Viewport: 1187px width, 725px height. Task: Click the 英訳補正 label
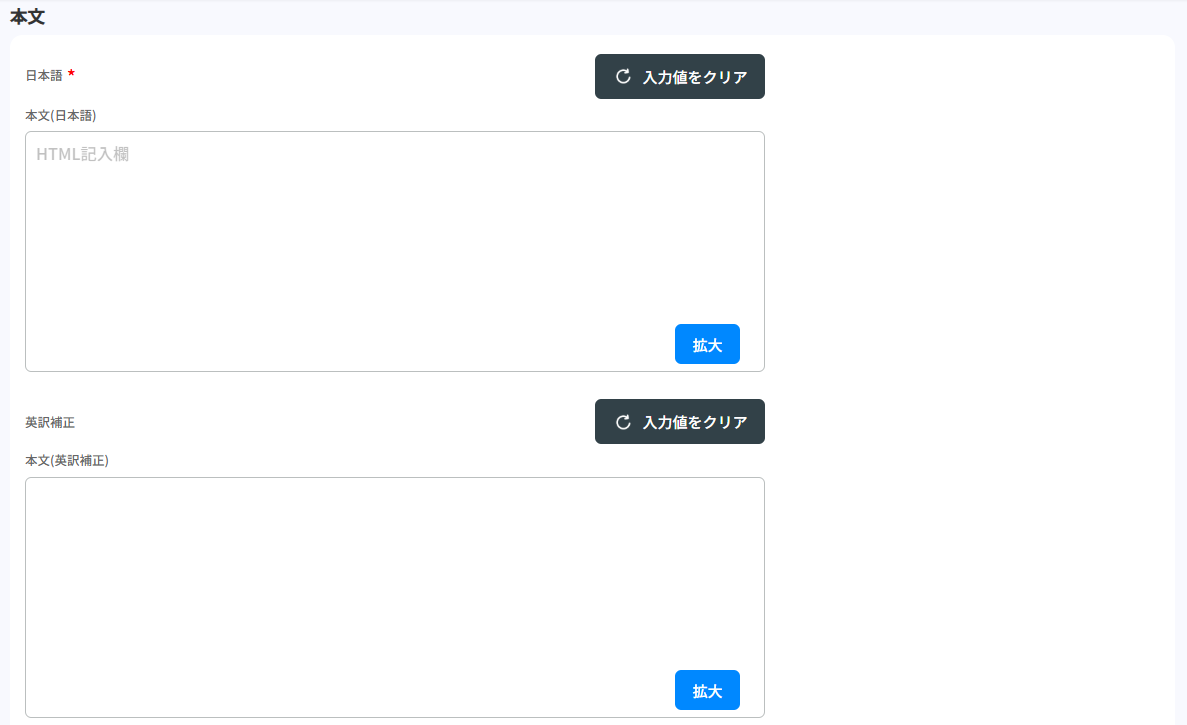[50, 422]
